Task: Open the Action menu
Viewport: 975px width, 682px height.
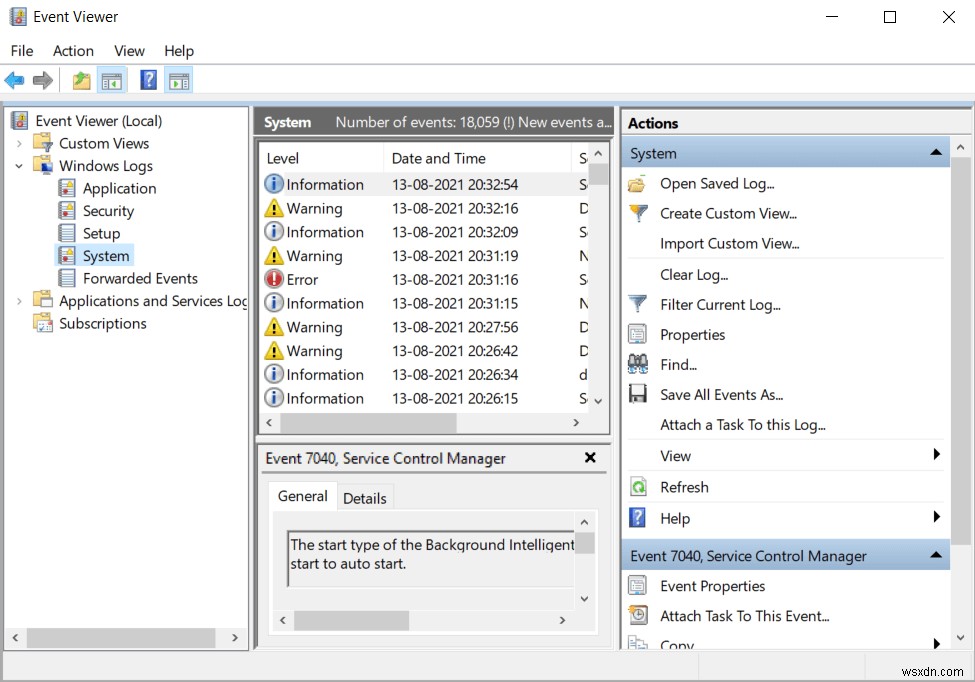Action: [x=73, y=50]
